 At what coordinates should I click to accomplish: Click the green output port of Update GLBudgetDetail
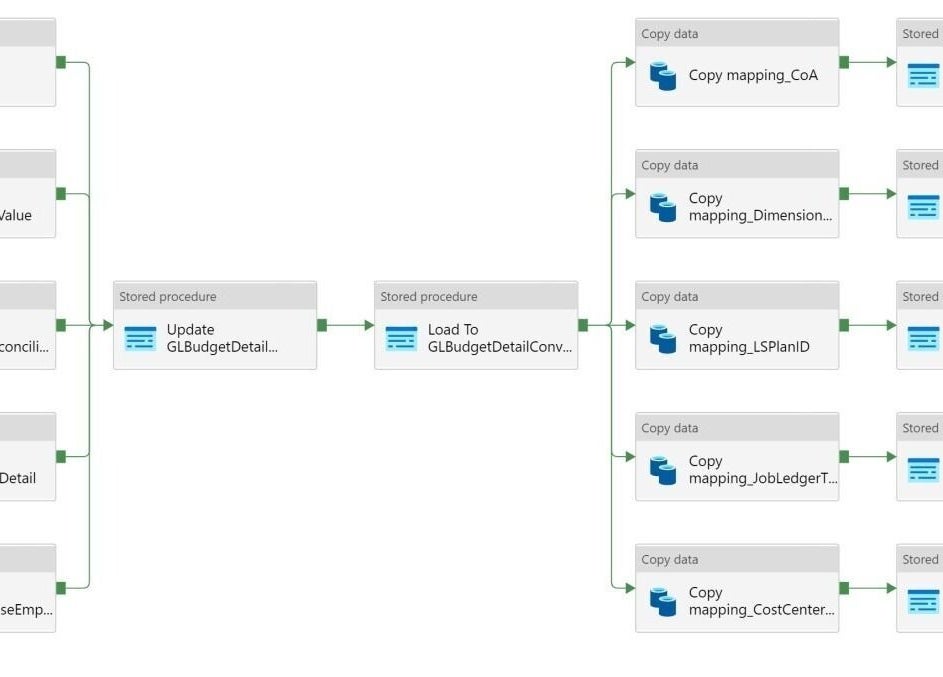tap(322, 325)
